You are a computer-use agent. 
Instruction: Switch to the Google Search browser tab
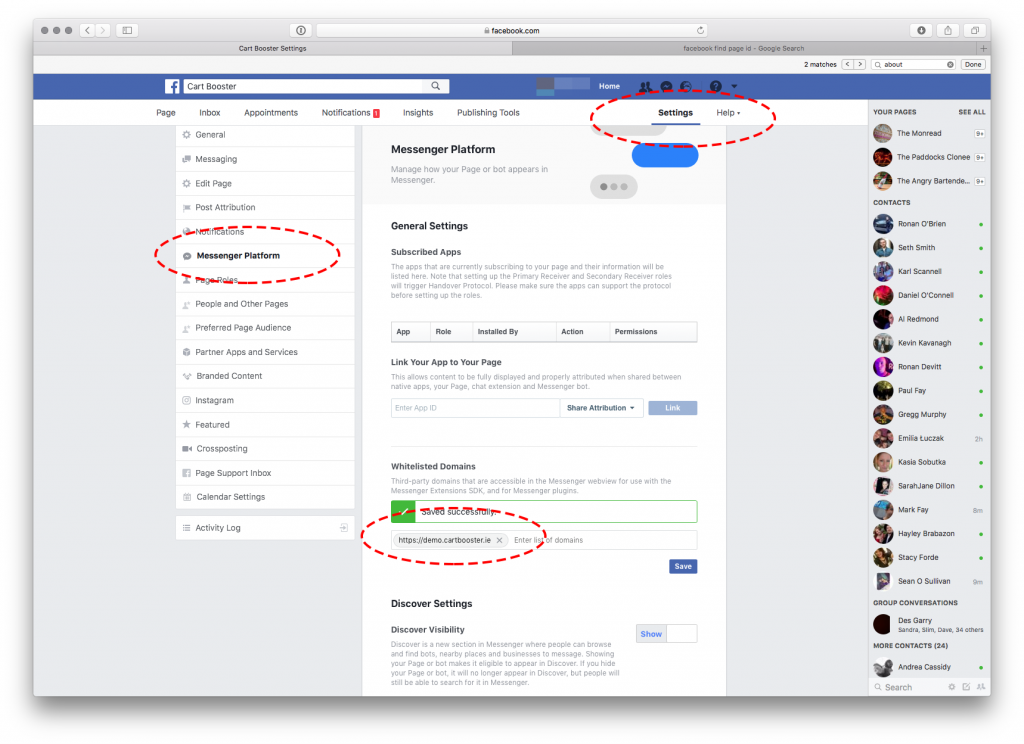[x=744, y=48]
